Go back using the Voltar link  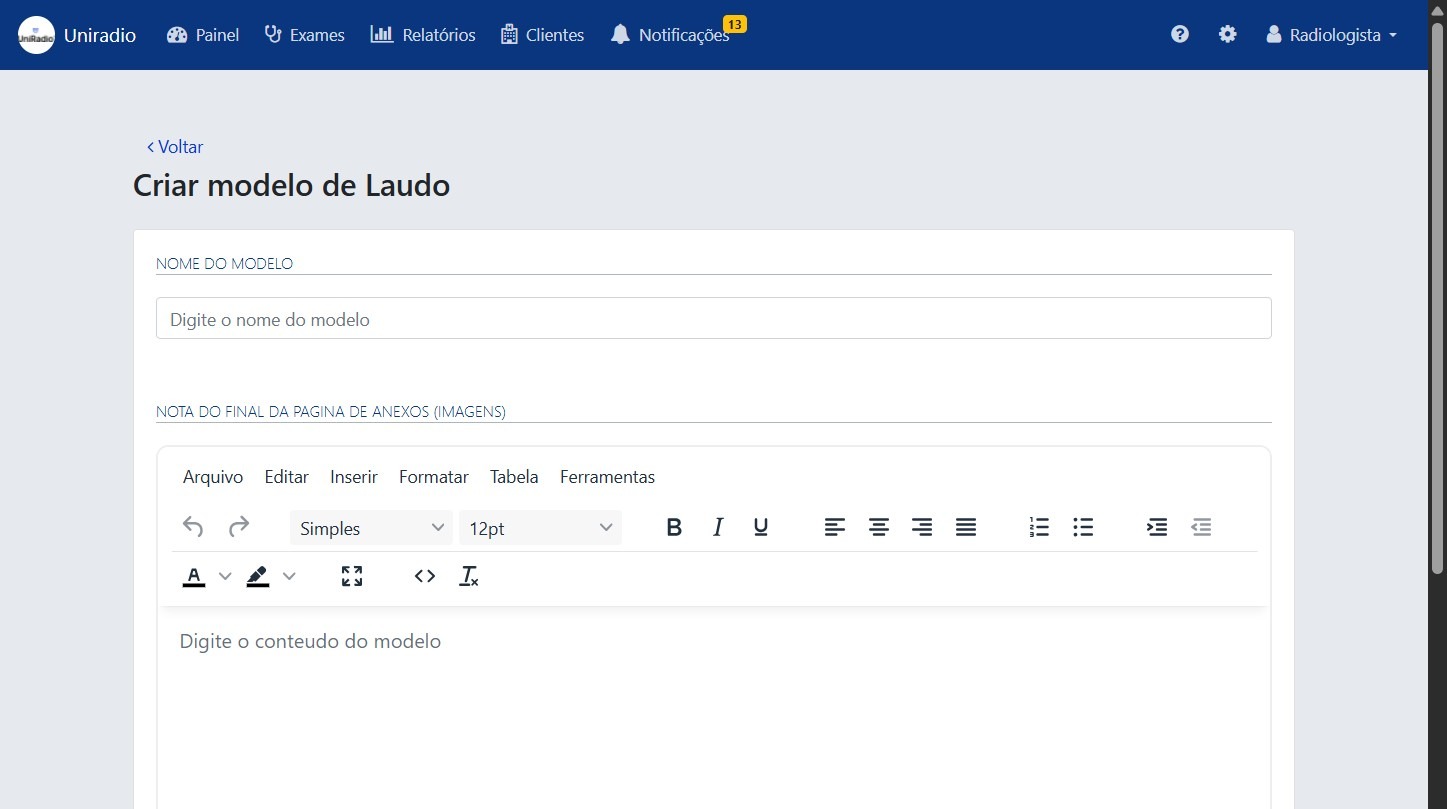175,147
